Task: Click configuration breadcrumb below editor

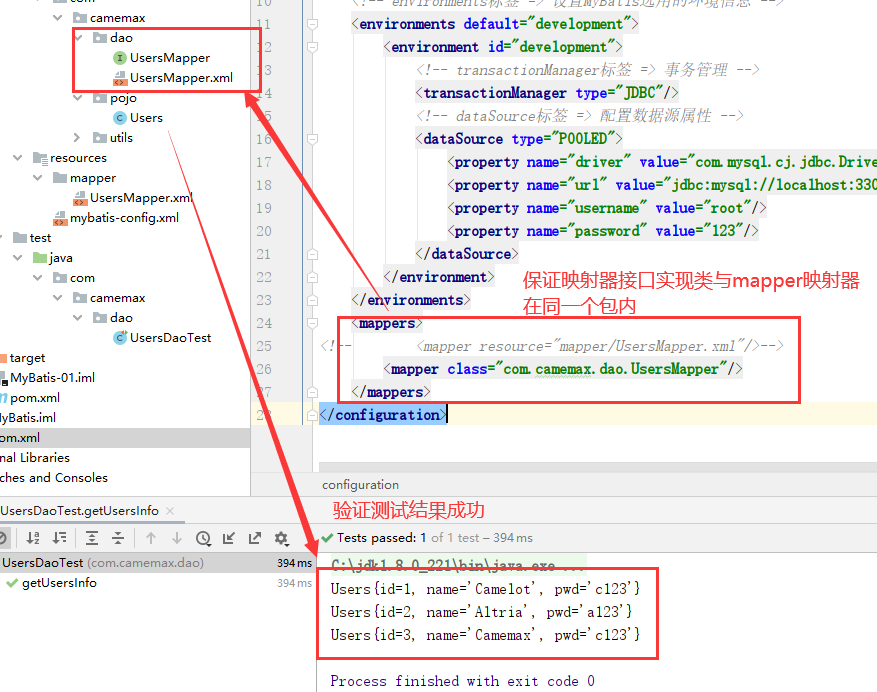Action: [360, 485]
